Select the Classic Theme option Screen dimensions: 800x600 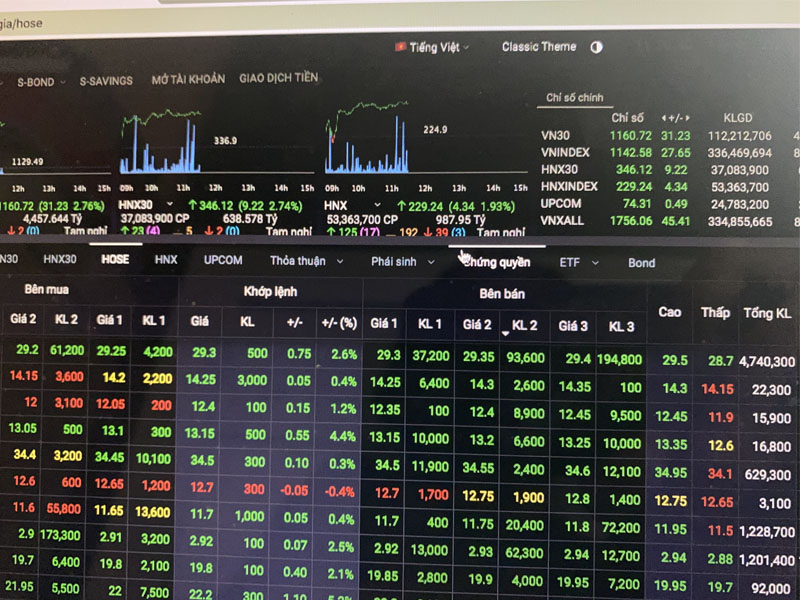pyautogui.click(x=539, y=47)
